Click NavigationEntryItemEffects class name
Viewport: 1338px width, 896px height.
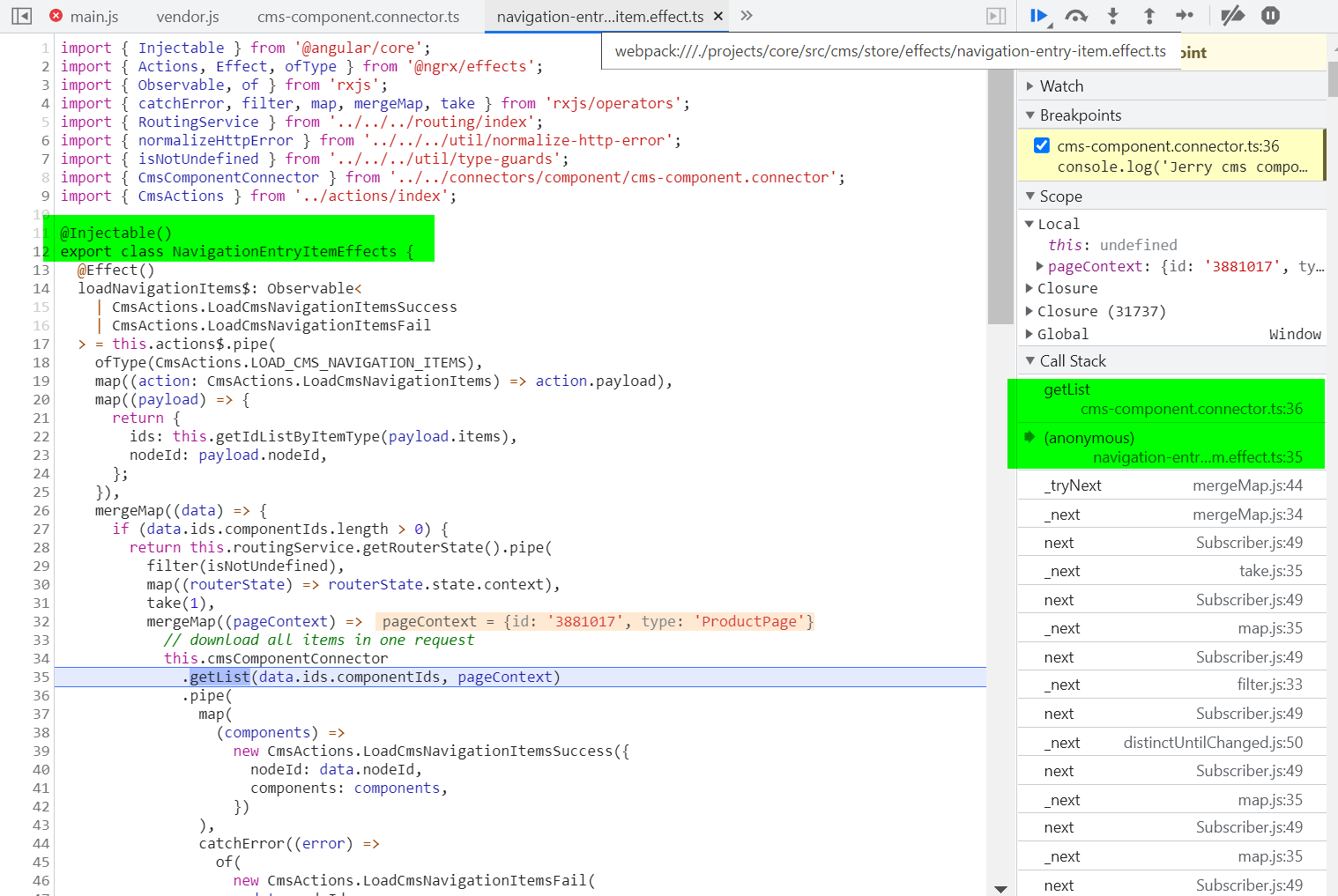(285, 251)
